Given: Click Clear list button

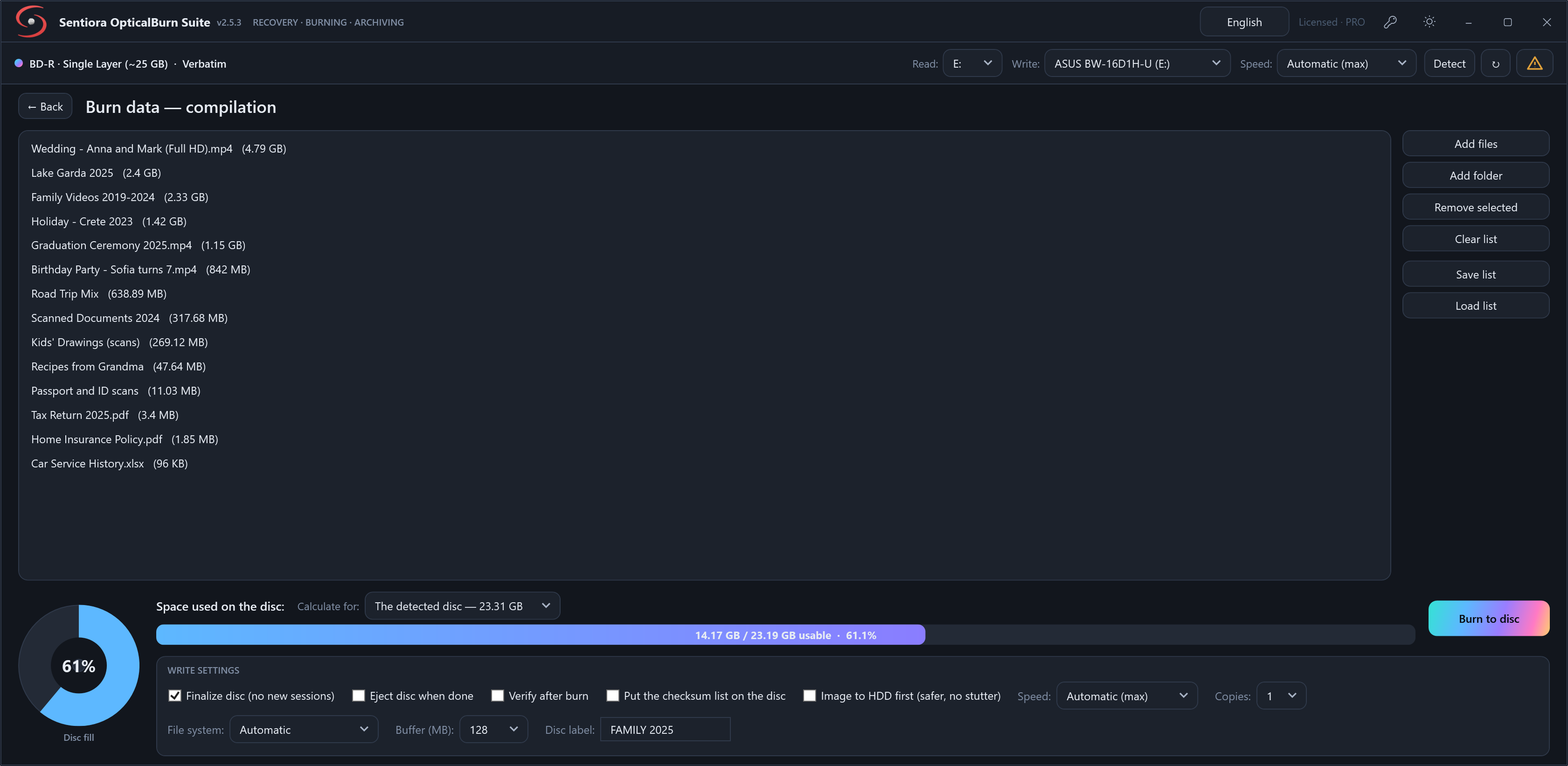Looking at the screenshot, I should click(x=1476, y=239).
